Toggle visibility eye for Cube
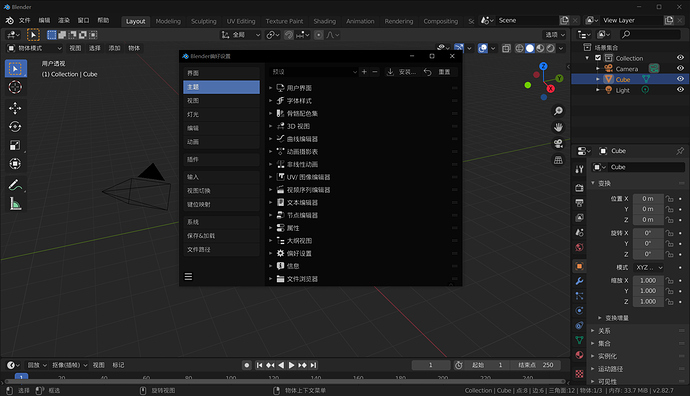The image size is (690, 396). 680,79
